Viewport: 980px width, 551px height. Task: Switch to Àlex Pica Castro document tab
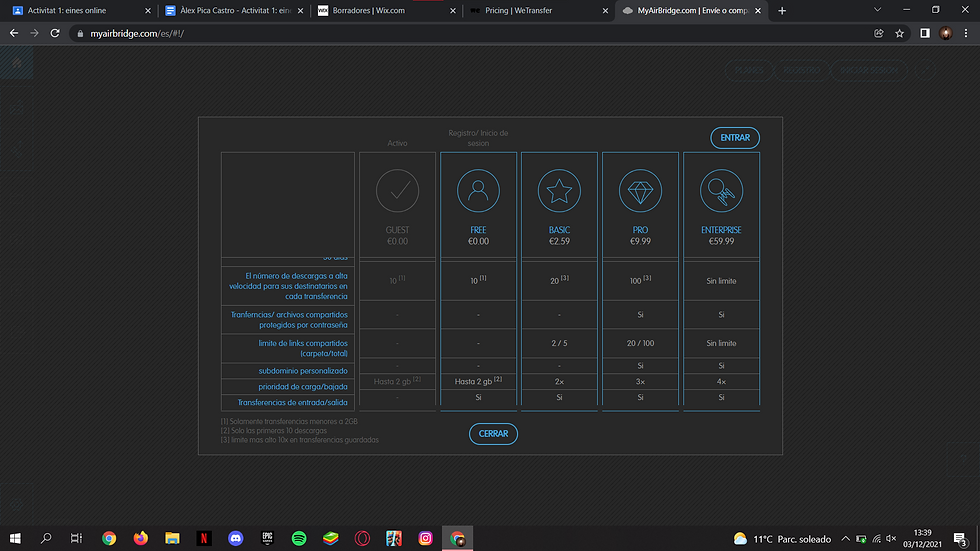234,11
